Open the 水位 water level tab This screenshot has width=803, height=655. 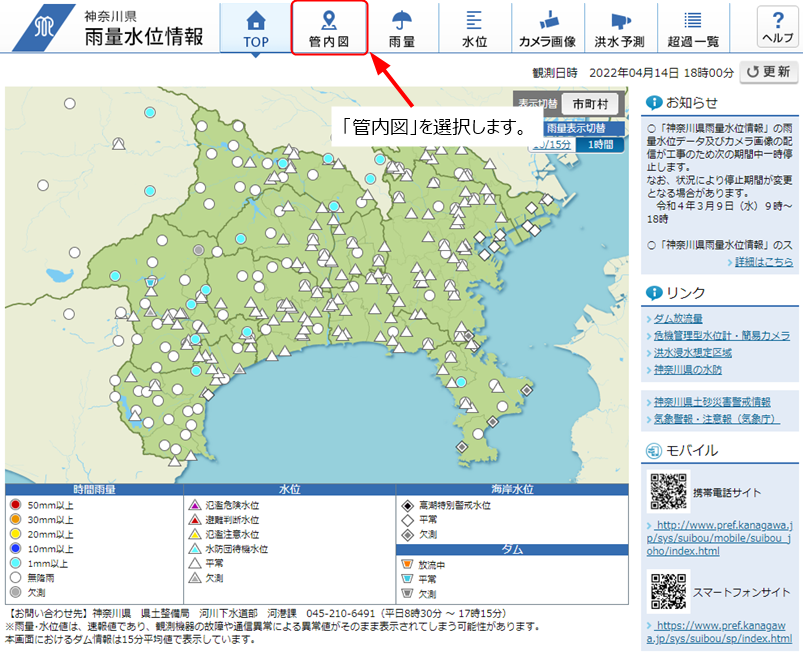pyautogui.click(x=474, y=28)
